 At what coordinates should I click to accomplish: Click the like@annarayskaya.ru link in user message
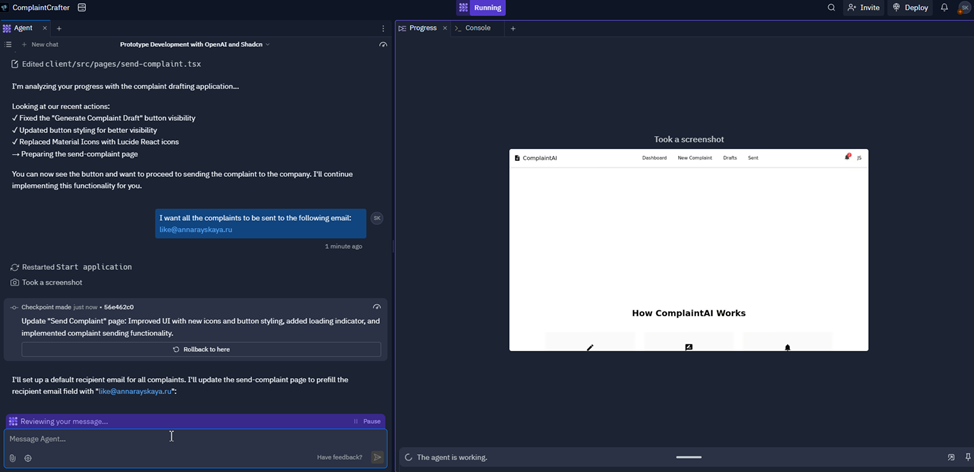pos(196,229)
